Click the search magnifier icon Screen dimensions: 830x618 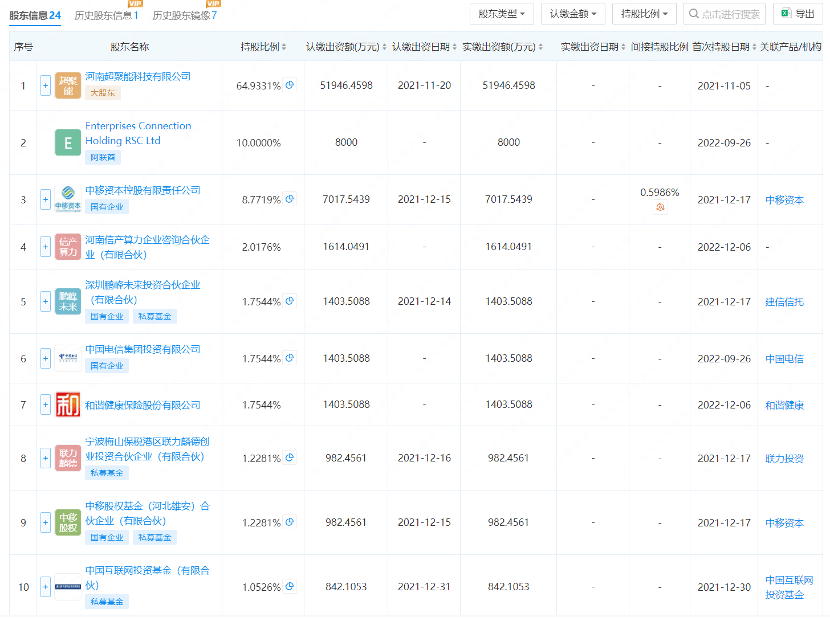694,13
